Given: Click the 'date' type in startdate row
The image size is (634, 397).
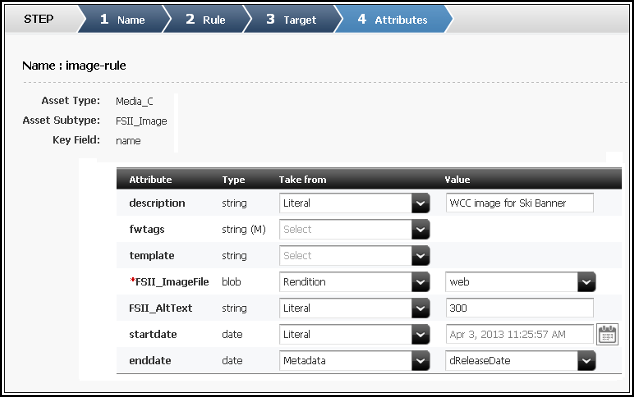Looking at the screenshot, I should point(232,334).
